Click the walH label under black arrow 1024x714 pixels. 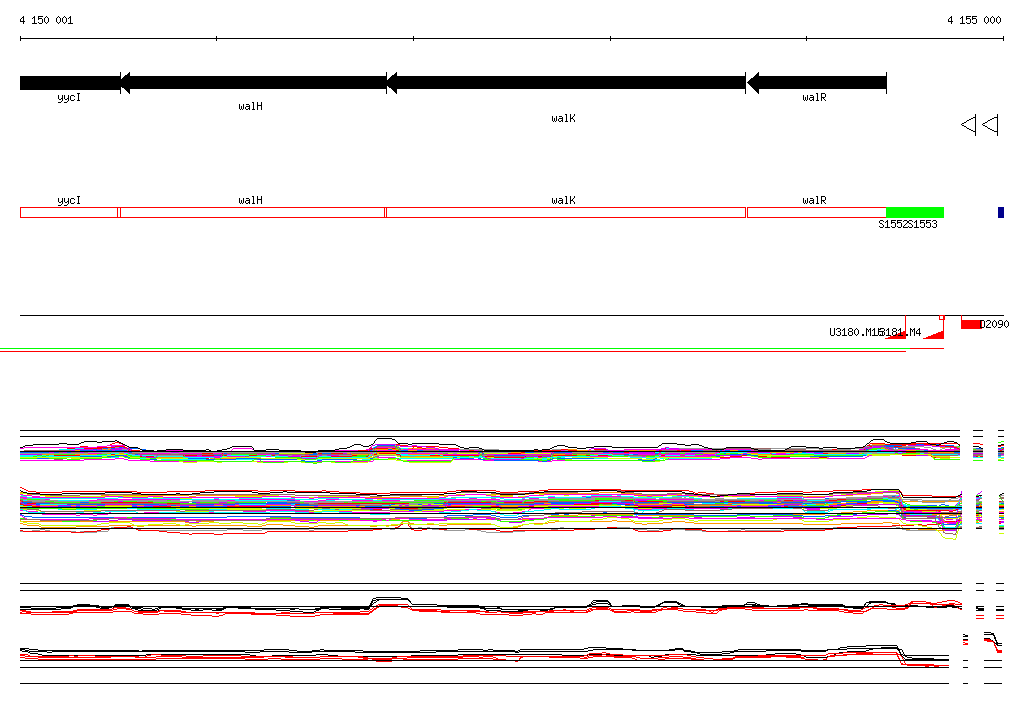pos(251,106)
